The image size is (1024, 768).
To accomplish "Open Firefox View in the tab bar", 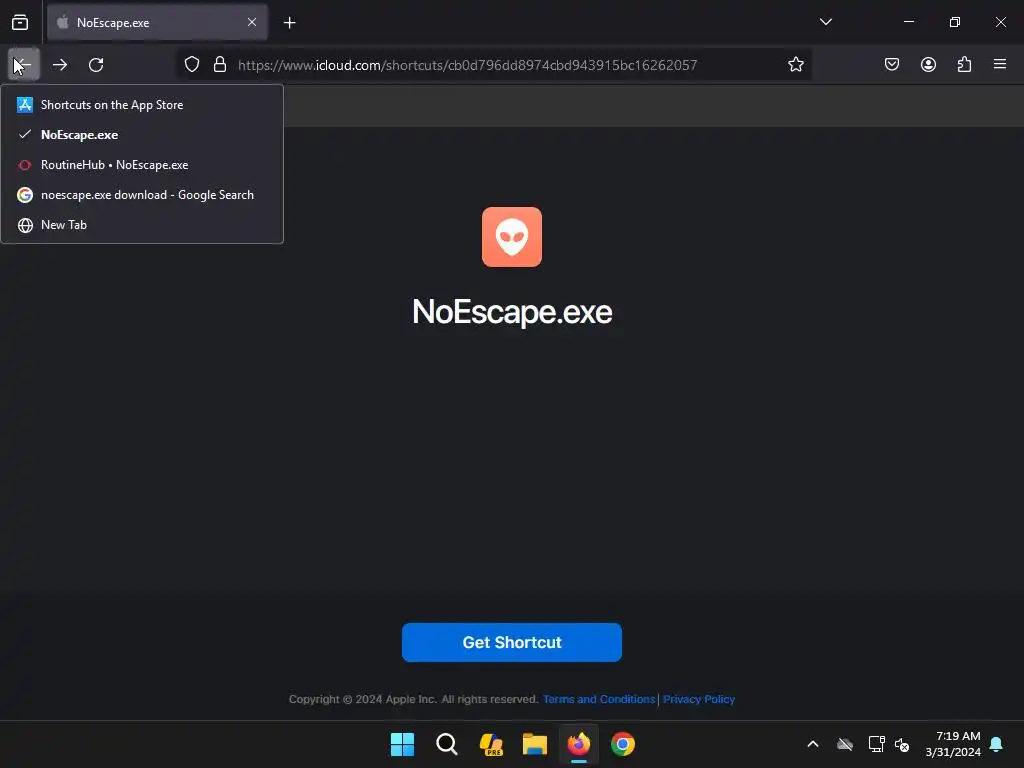I will click(20, 23).
